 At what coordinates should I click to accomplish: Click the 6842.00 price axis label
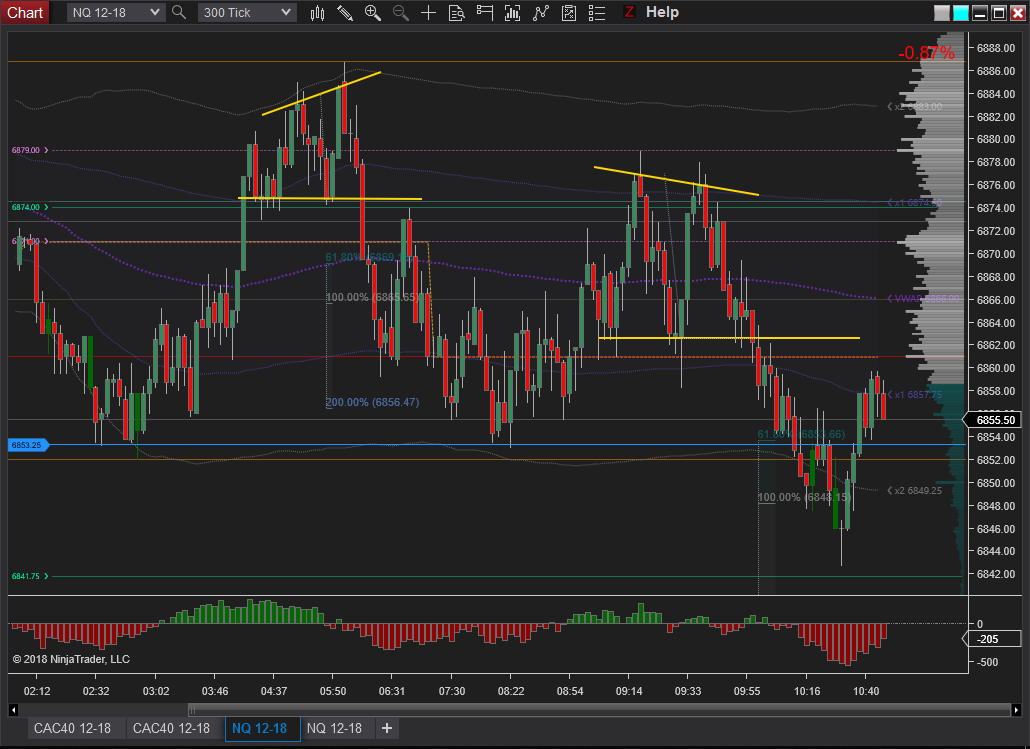(x=995, y=574)
